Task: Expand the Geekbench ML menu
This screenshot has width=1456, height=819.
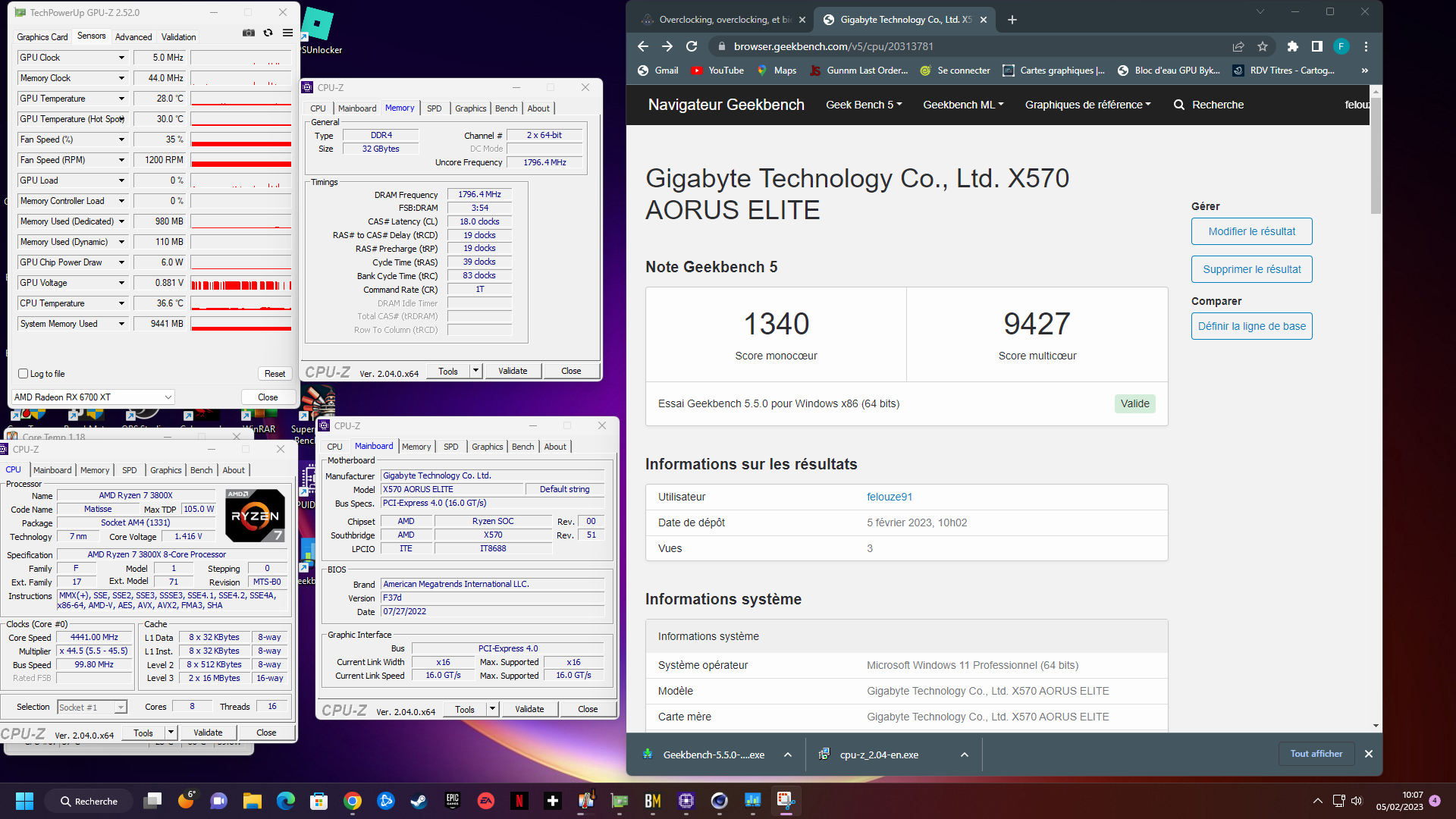Action: pos(963,105)
